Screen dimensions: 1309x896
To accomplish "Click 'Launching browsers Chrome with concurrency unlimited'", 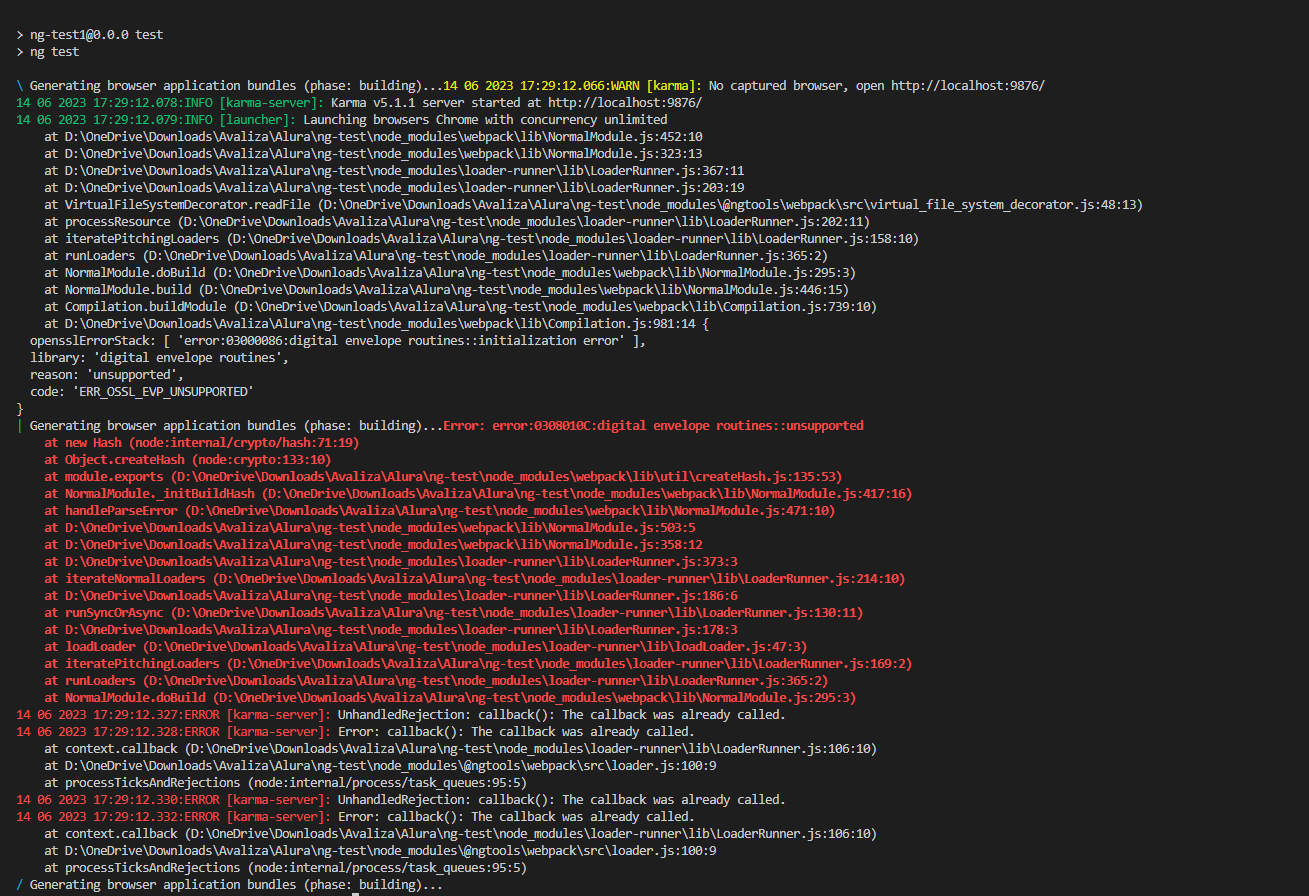I will point(485,120).
